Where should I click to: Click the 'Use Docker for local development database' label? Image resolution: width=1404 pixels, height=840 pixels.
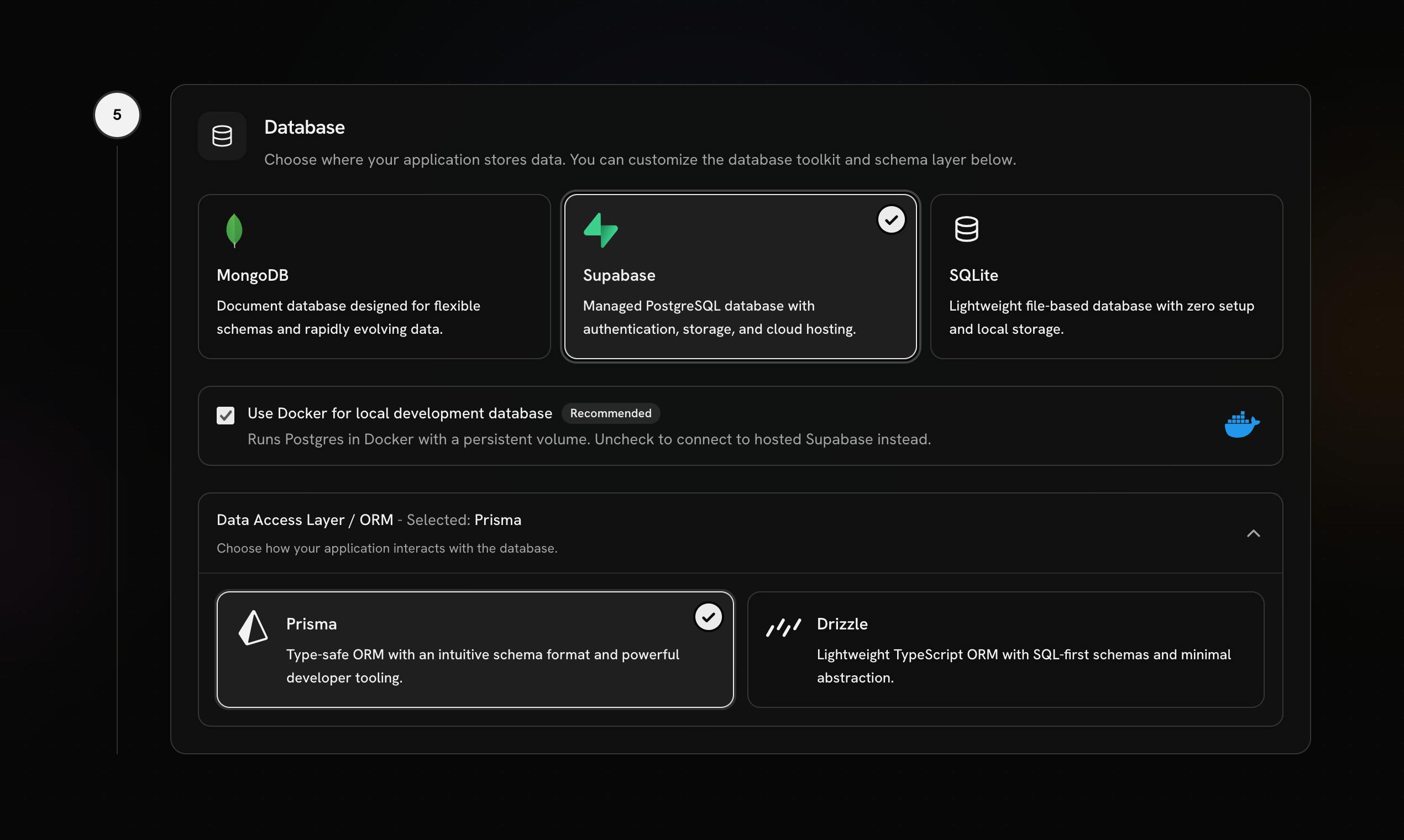coord(400,413)
